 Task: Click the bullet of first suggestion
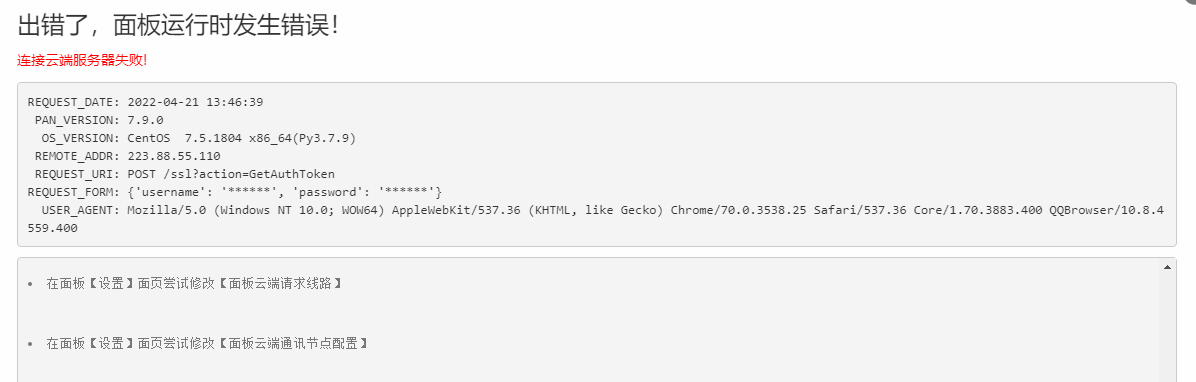29,284
